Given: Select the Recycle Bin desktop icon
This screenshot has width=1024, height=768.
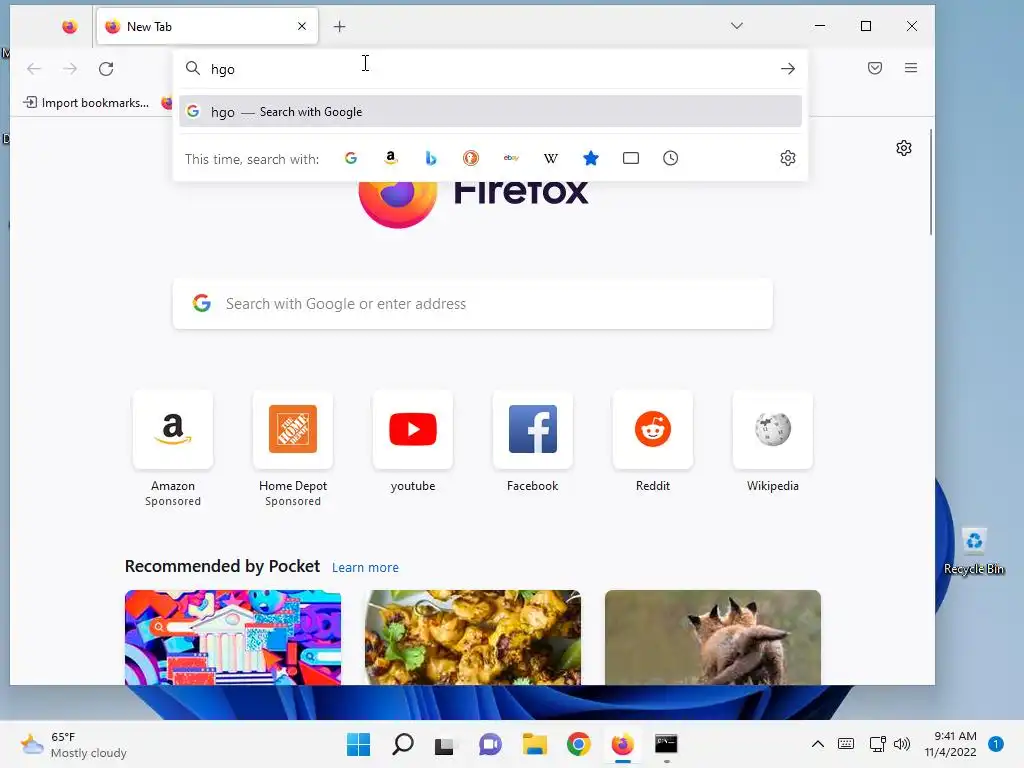Looking at the screenshot, I should (974, 552).
